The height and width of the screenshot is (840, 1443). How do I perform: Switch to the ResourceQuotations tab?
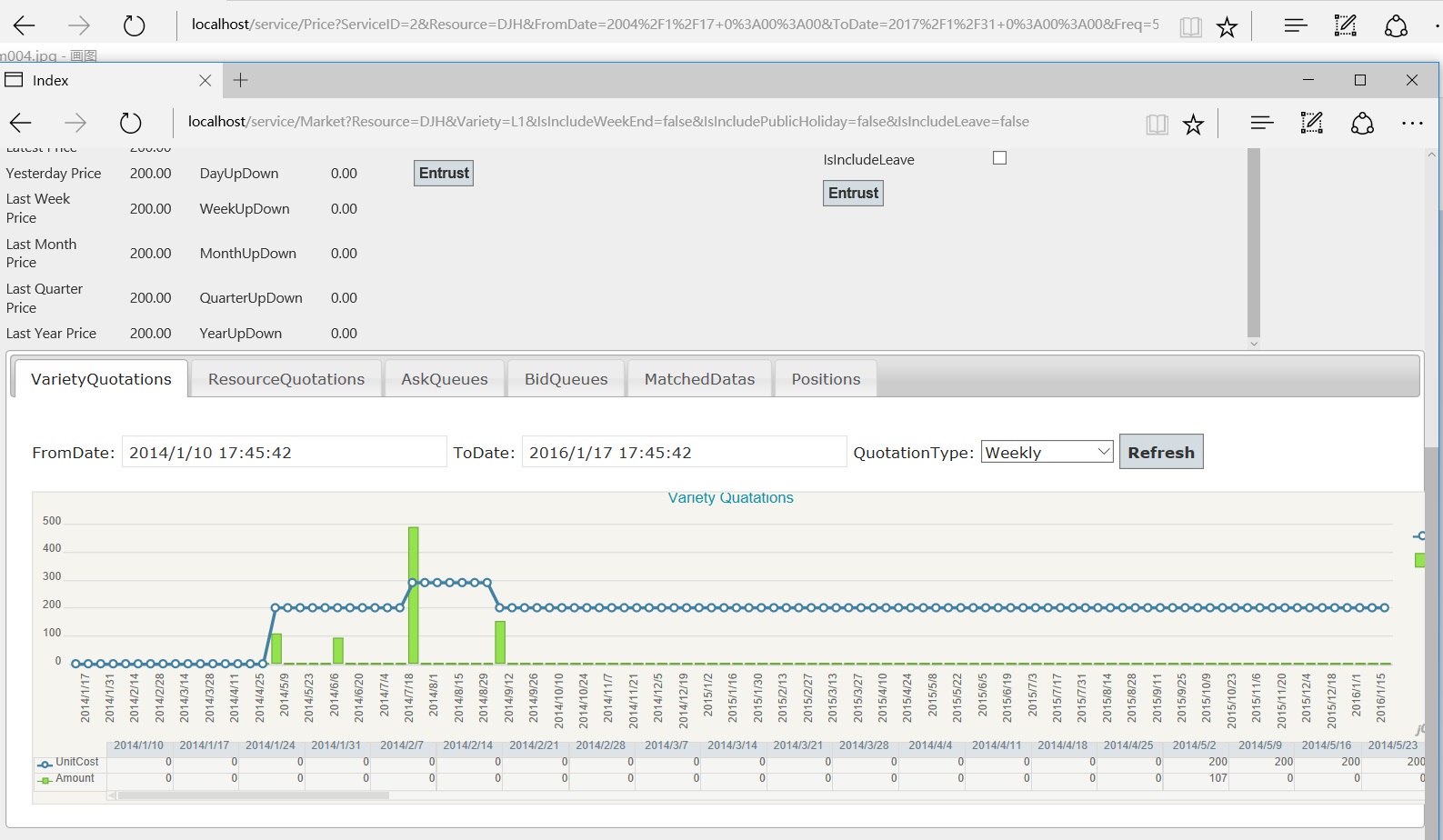(286, 379)
